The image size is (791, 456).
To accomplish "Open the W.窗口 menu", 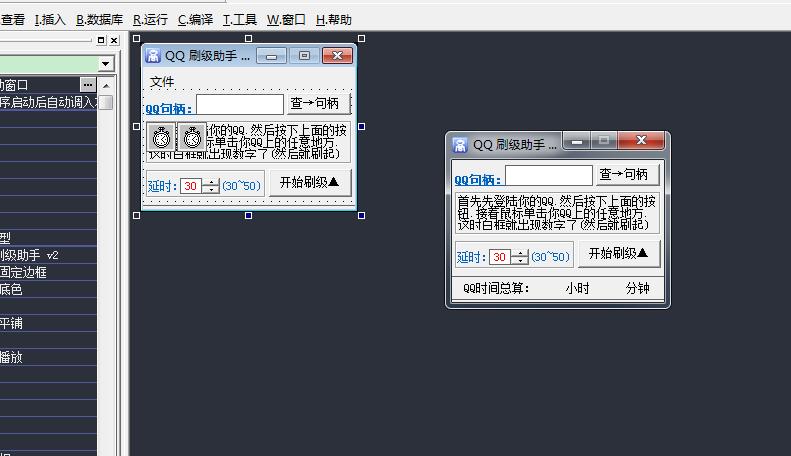I will [x=286, y=20].
